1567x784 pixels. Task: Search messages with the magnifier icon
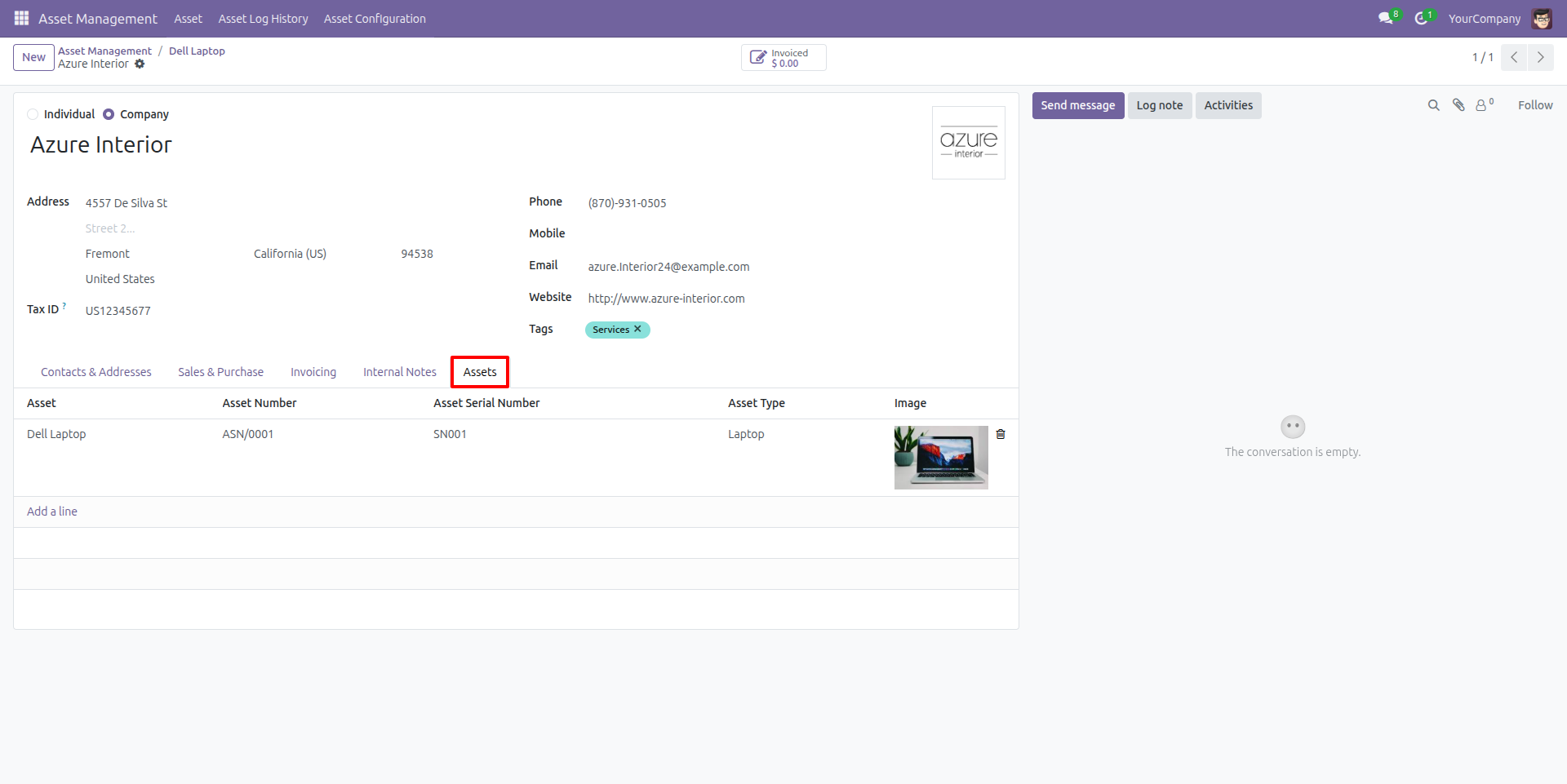click(1433, 105)
